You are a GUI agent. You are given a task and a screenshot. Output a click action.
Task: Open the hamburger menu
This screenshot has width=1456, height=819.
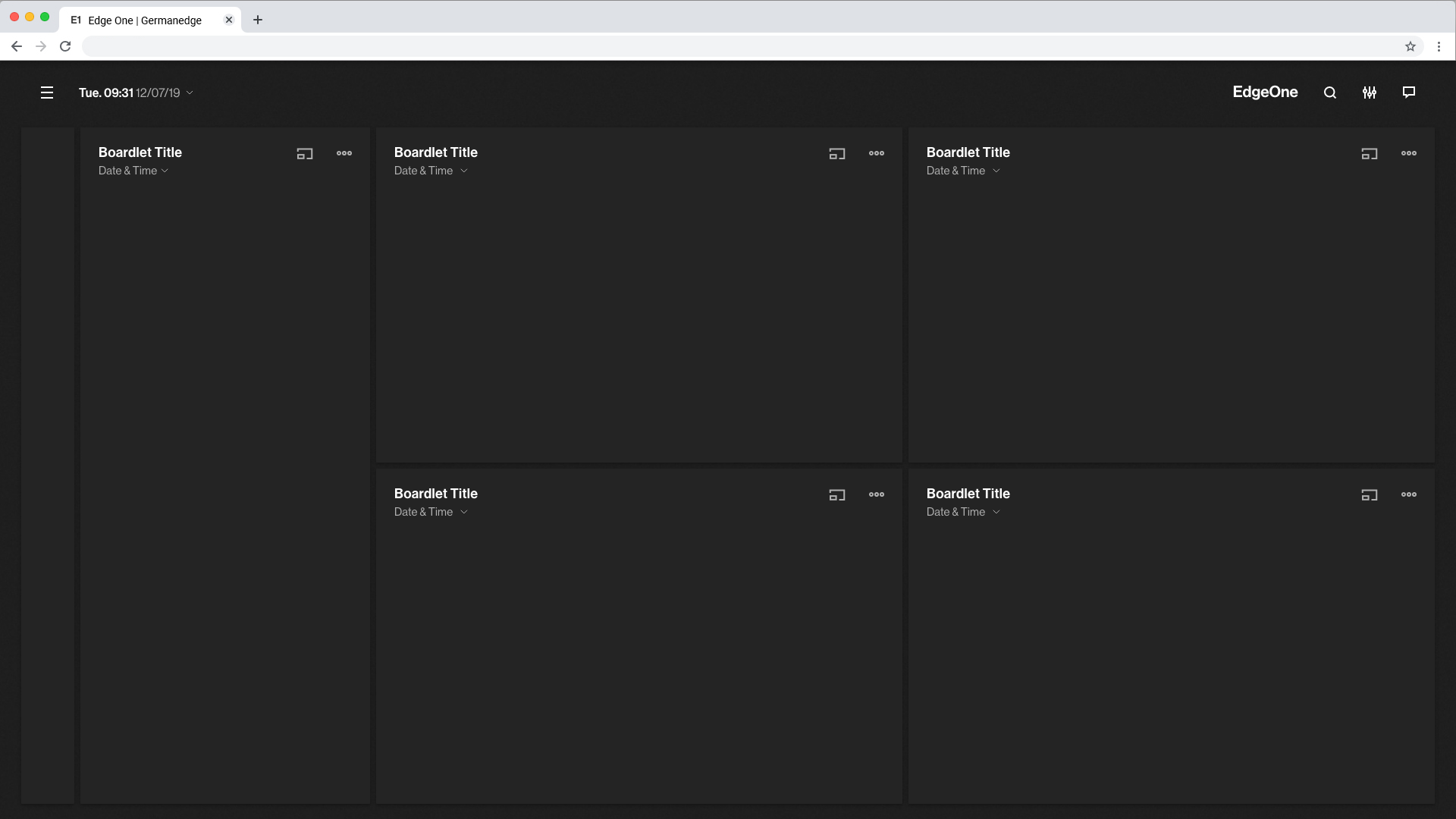pos(47,93)
